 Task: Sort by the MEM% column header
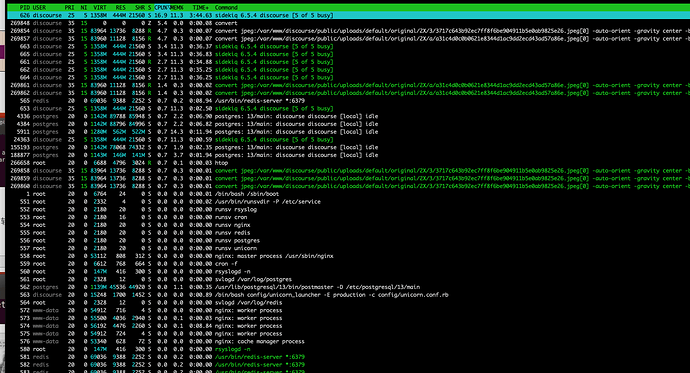point(176,7)
